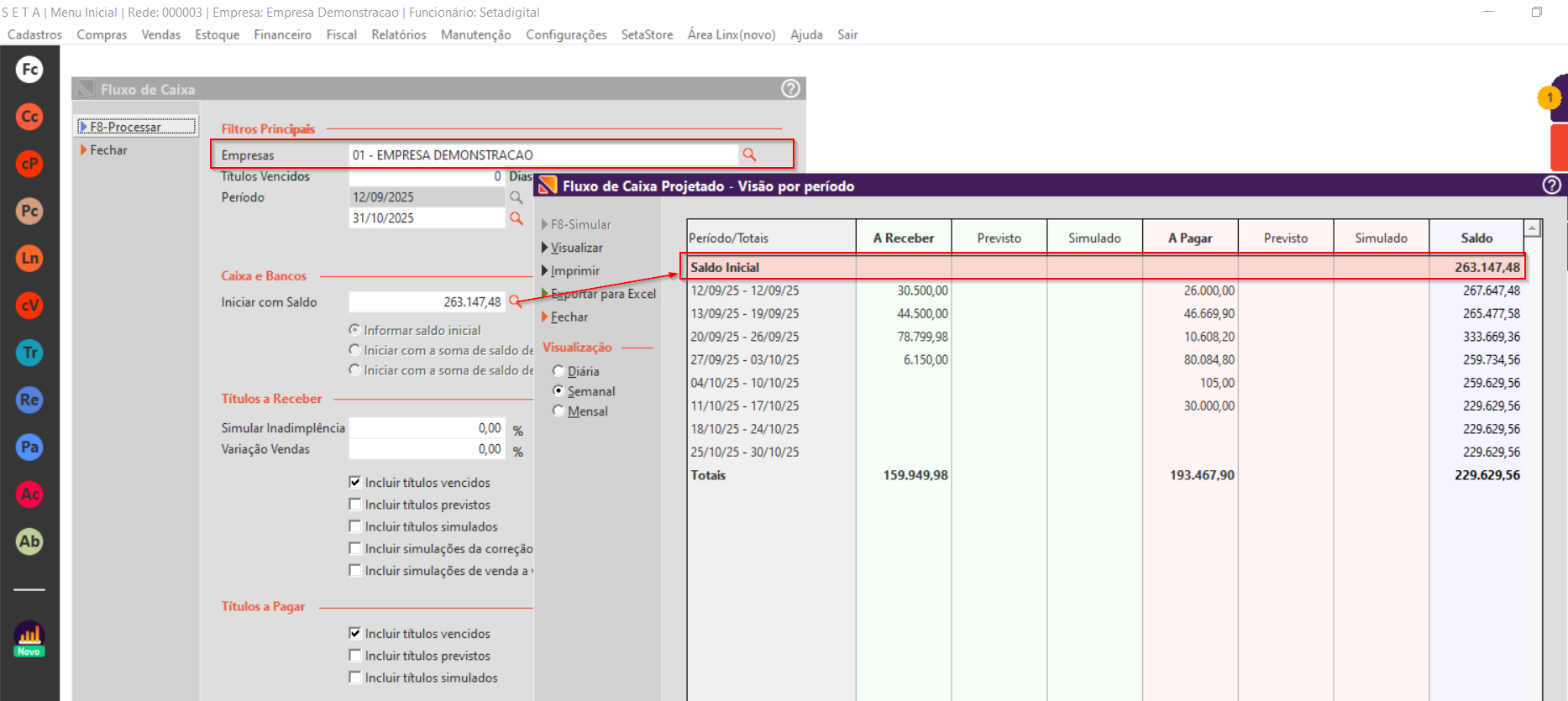The height and width of the screenshot is (701, 1568).
Task: Open the cP sidebar shortcut
Action: [29, 164]
